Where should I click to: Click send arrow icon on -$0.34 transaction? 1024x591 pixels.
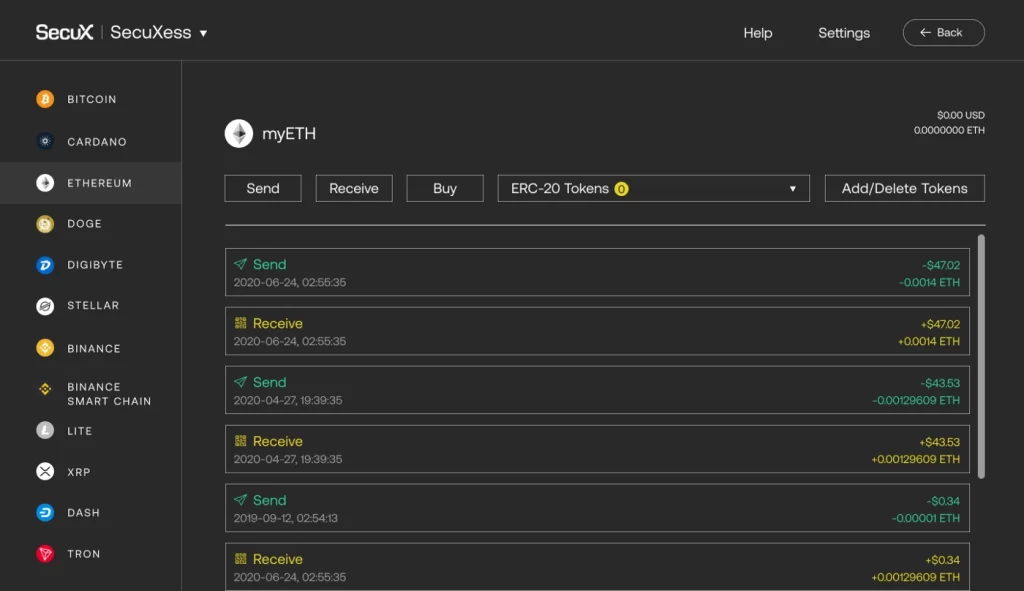(240, 500)
